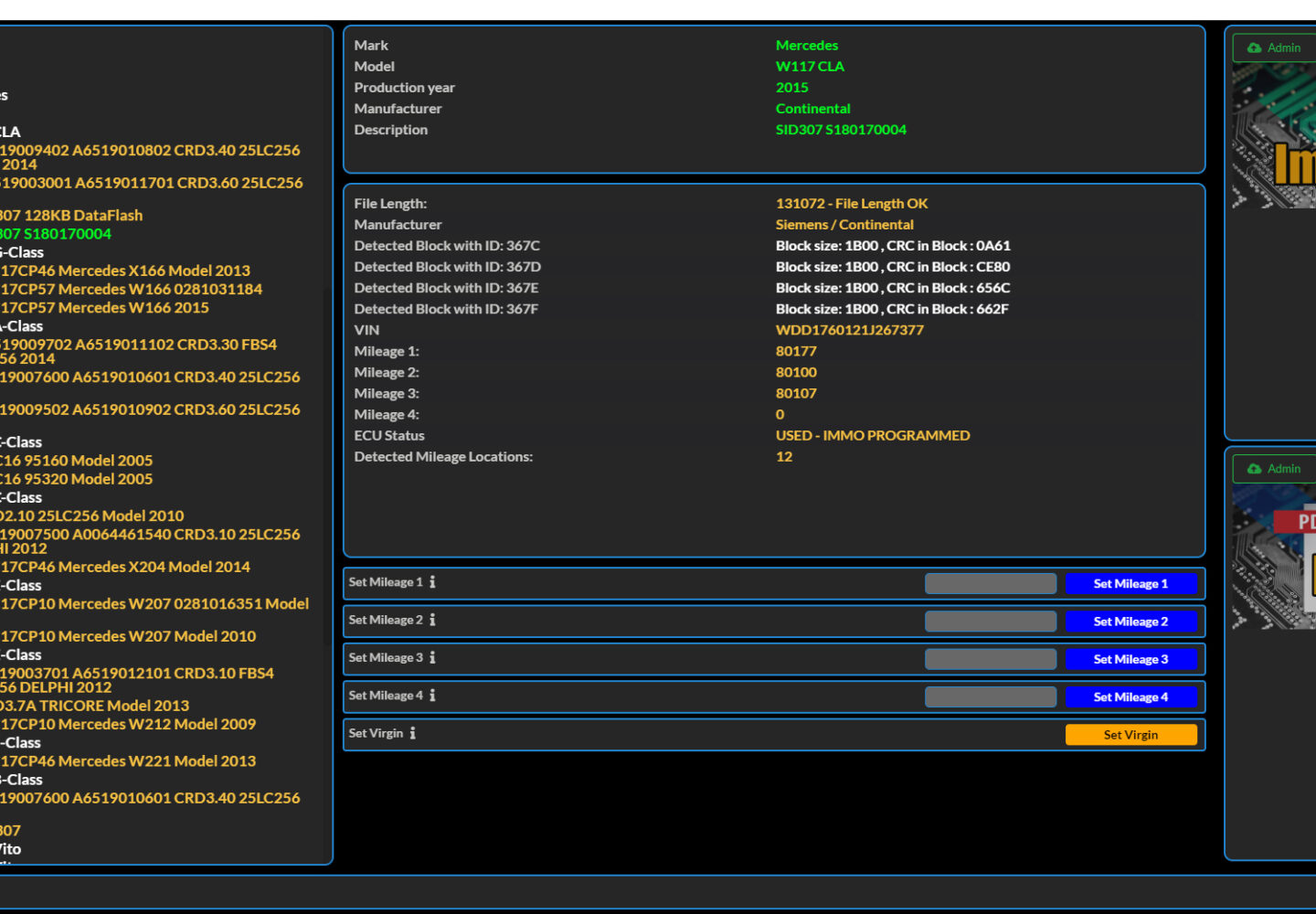Focus the Set Mileage 1 input field
This screenshot has width=1316, height=914.
pos(990,584)
